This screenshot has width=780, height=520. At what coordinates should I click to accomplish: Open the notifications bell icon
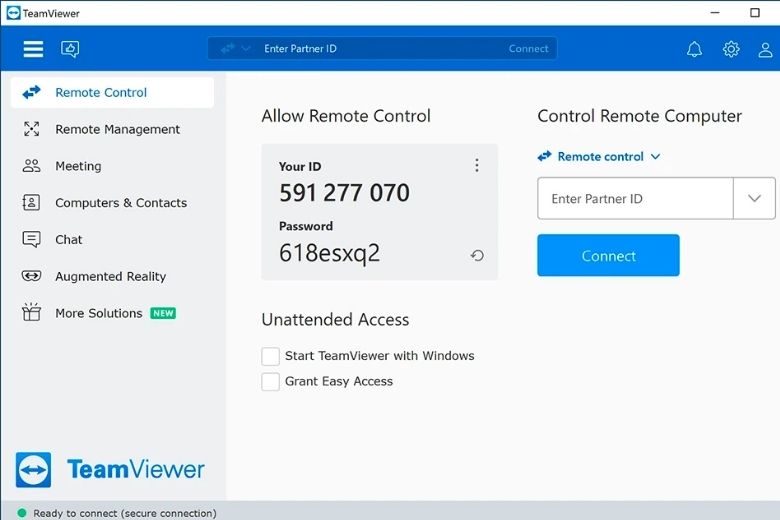coord(694,49)
